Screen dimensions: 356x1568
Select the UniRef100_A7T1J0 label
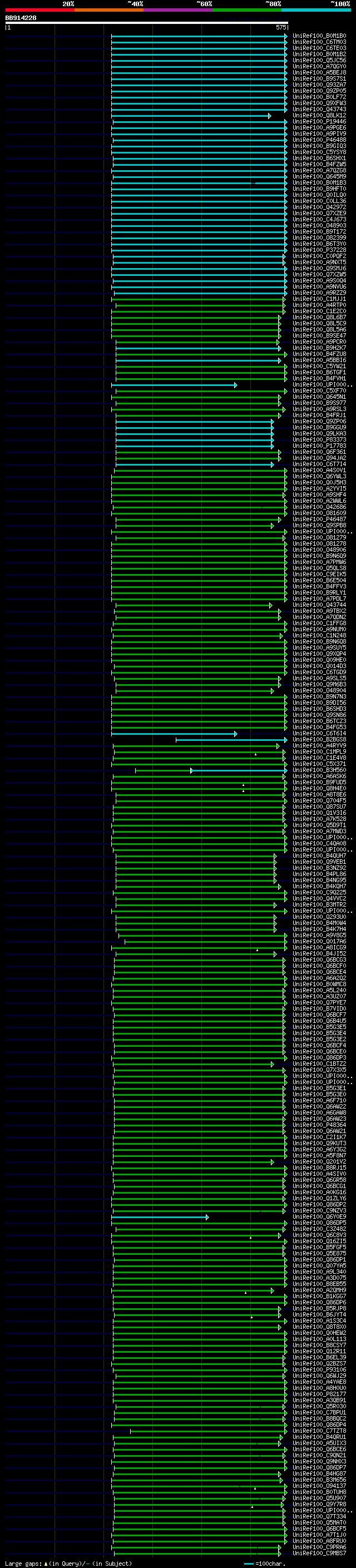[x=319, y=1535]
